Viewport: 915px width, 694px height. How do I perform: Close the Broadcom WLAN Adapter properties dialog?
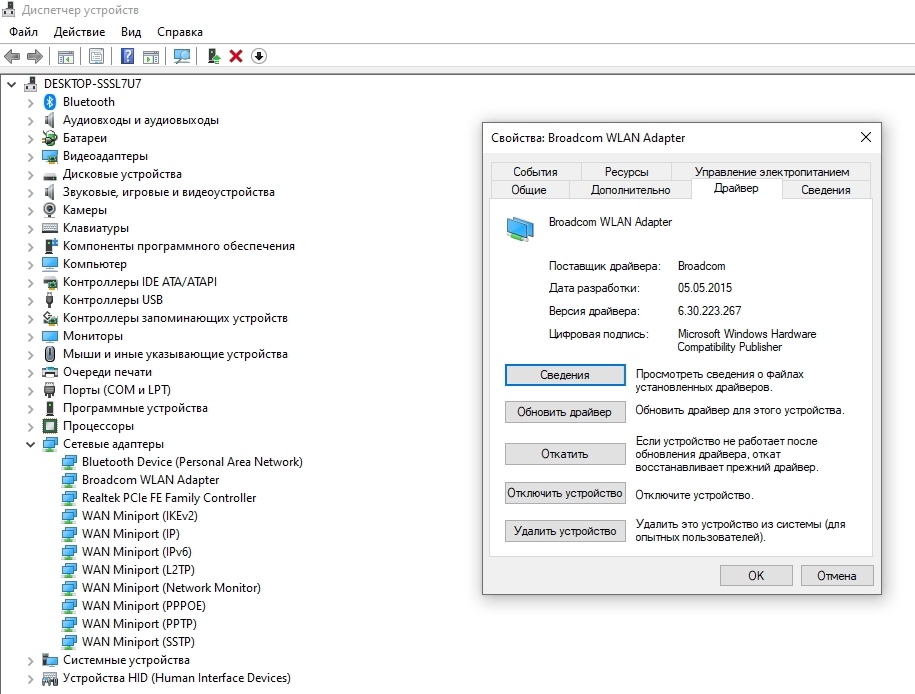866,137
